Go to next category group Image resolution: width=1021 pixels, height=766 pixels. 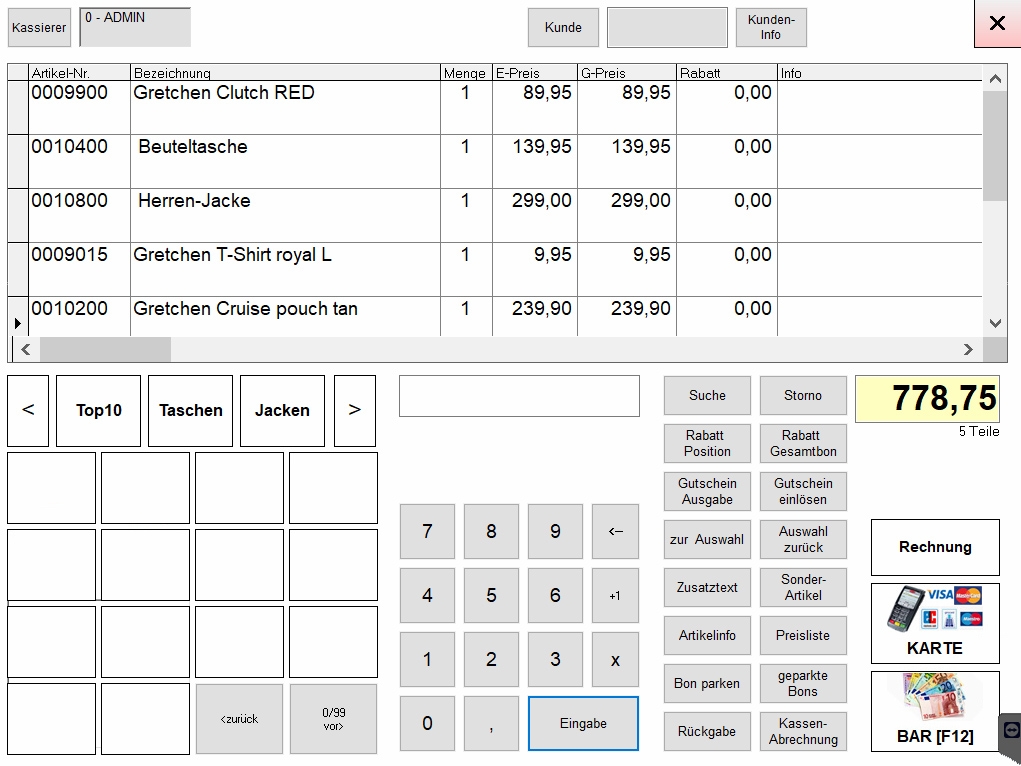(354, 410)
